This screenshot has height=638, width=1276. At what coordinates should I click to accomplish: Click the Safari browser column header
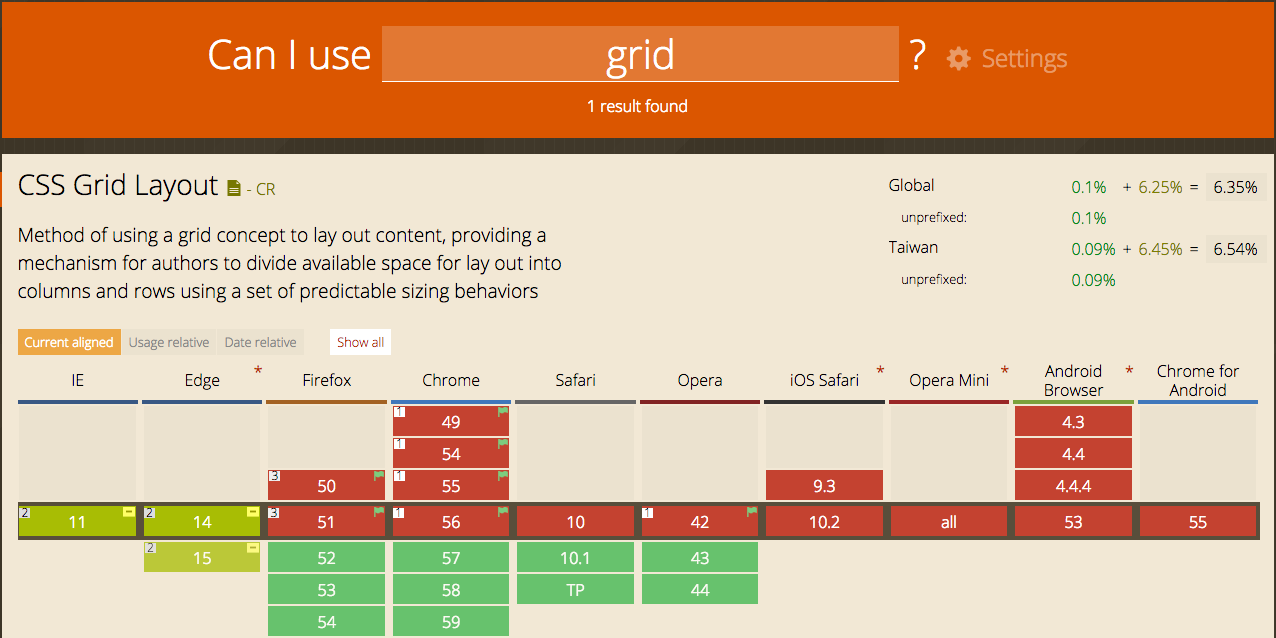coord(575,380)
